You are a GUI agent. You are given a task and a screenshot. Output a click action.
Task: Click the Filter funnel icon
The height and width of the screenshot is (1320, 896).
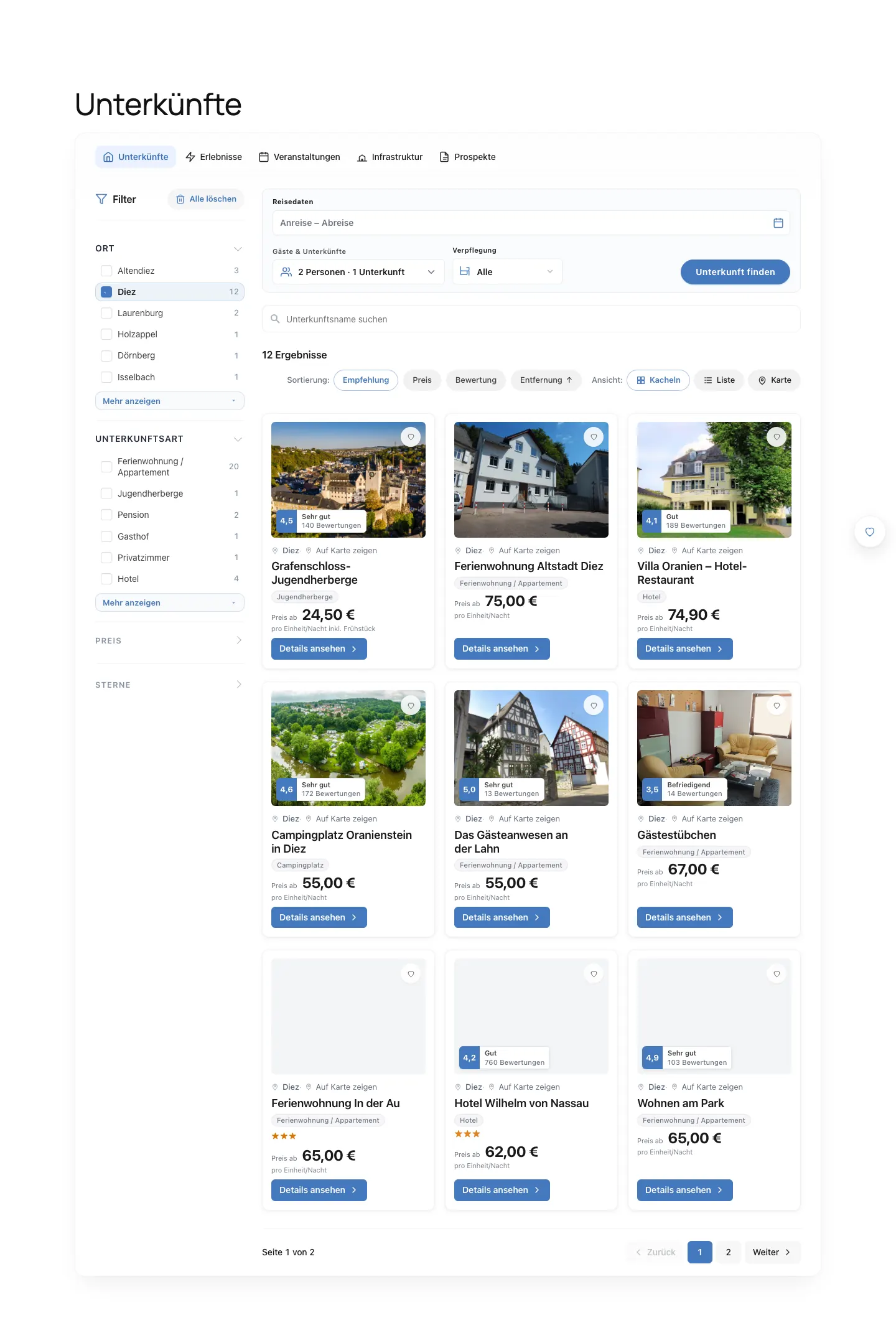[x=101, y=199]
